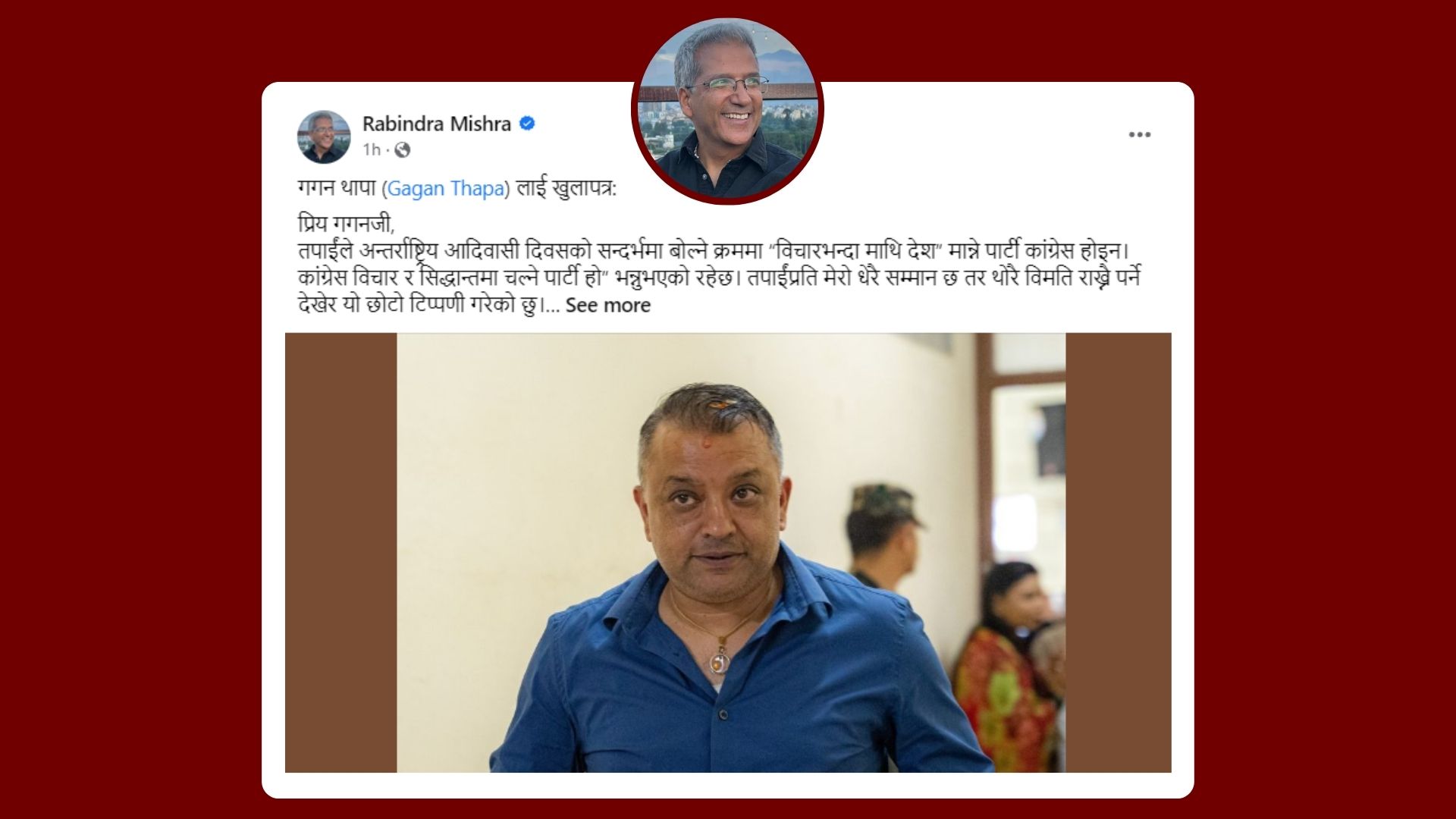Open Rabindra Mishra's small profile avatar

click(324, 136)
